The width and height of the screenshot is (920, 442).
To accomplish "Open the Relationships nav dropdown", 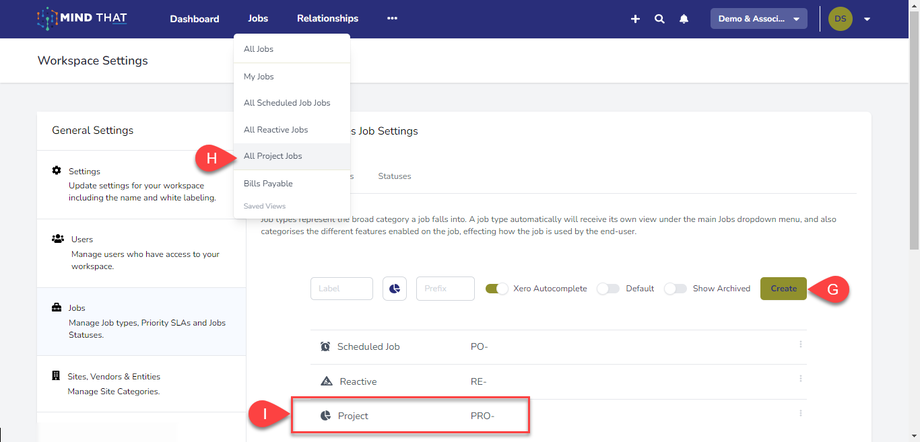I will [x=327, y=19].
